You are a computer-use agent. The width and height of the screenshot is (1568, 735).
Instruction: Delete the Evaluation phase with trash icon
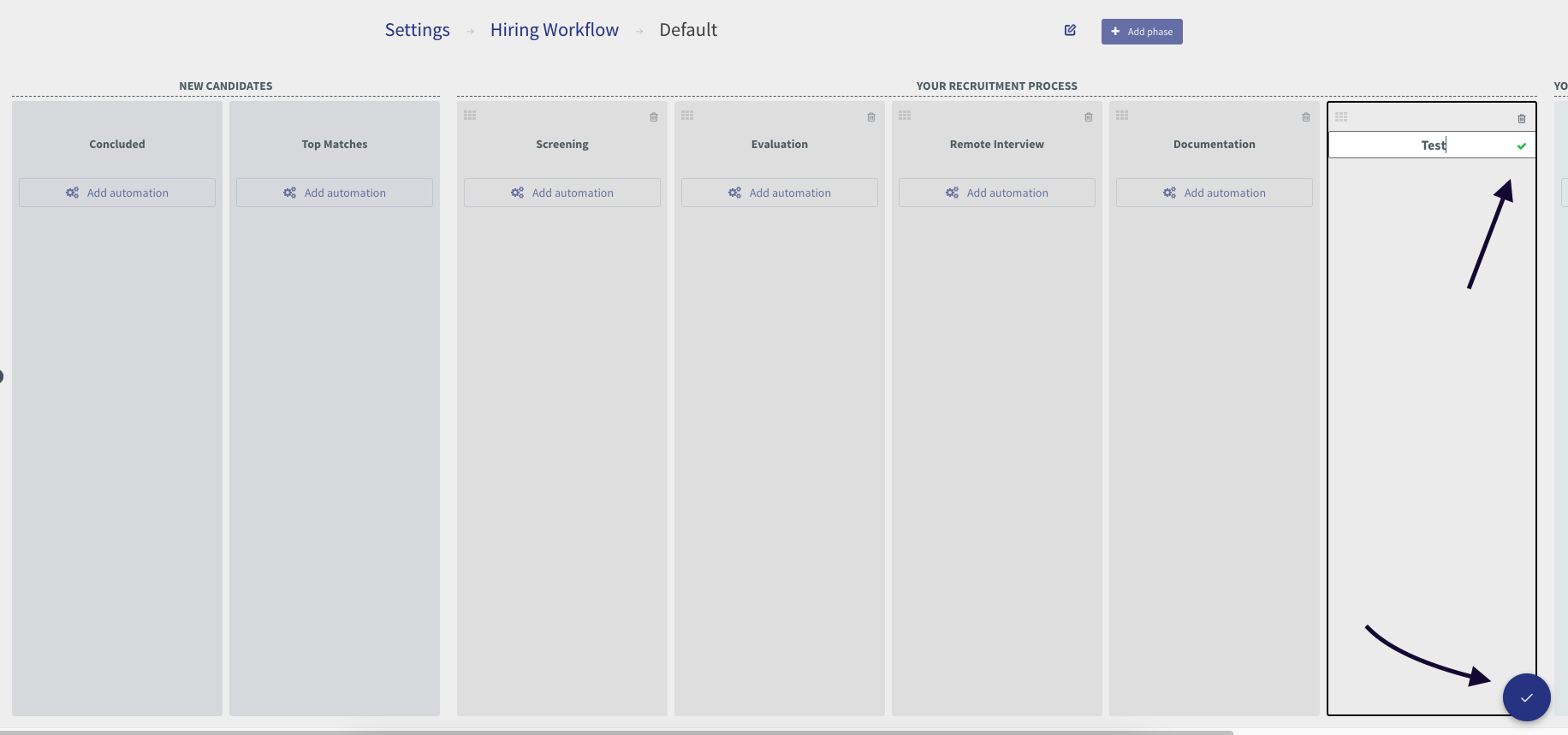pyautogui.click(x=871, y=117)
